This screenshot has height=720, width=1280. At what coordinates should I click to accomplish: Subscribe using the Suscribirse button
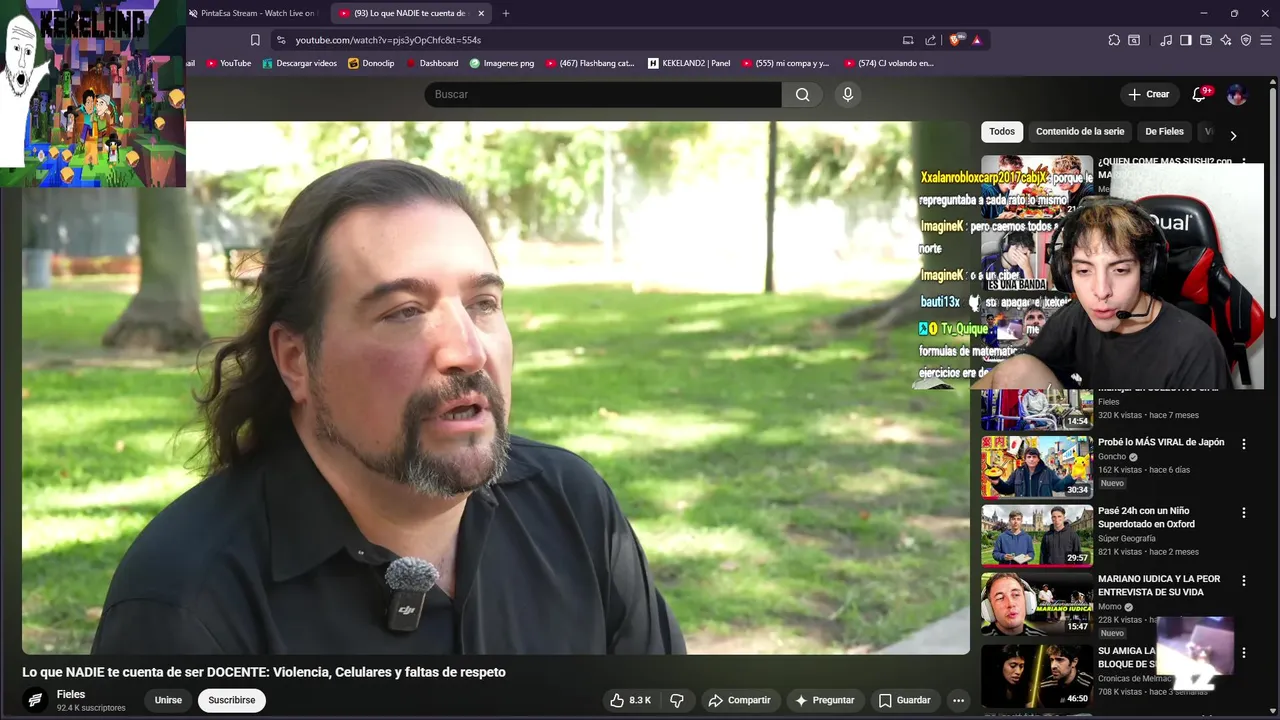pos(232,700)
